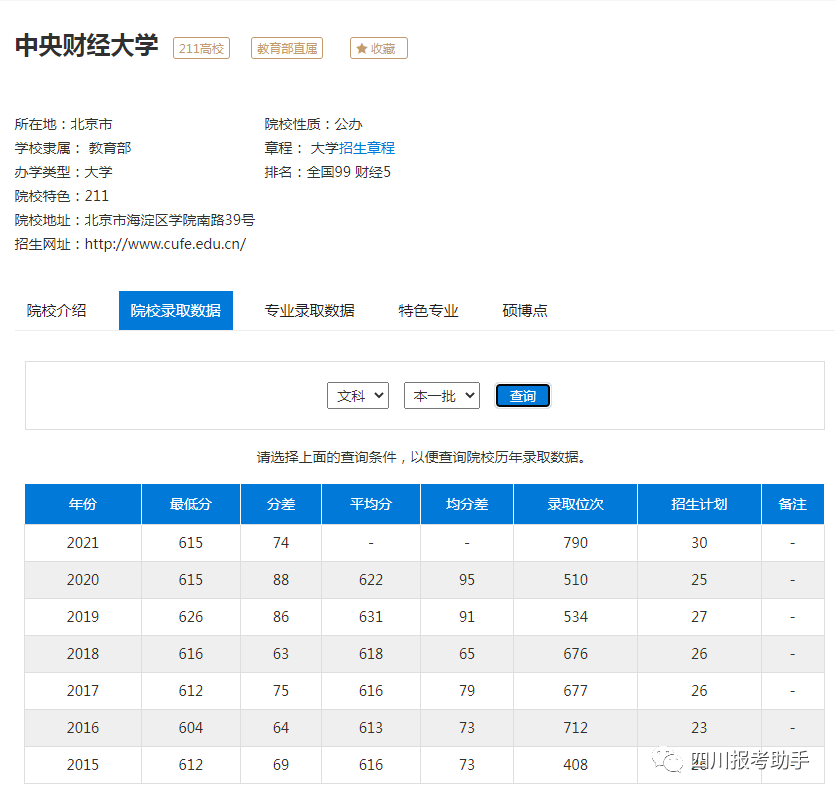Click the 招生计划 column header
Image resolution: width=836 pixels, height=796 pixels.
699,504
